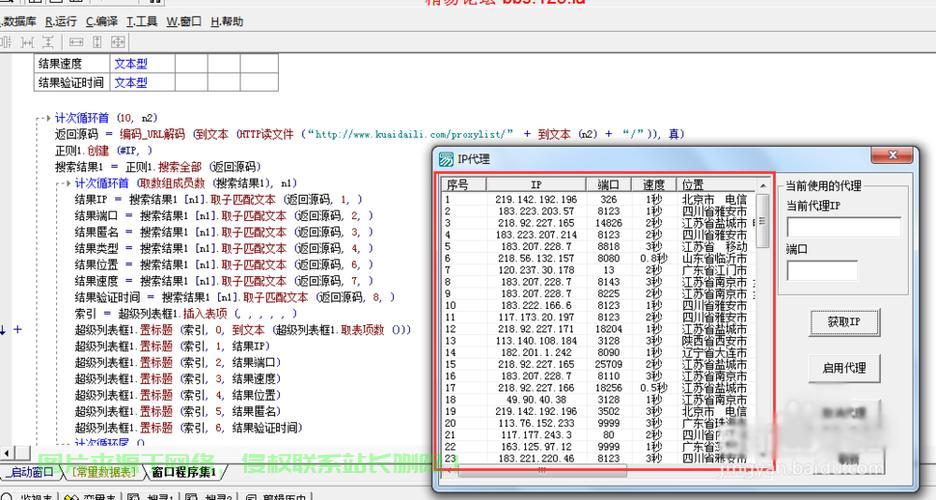Image resolution: width=936 pixels, height=500 pixels.
Task: Click the 正则1.创建 (#IP, ) code line
Action: click(104, 150)
